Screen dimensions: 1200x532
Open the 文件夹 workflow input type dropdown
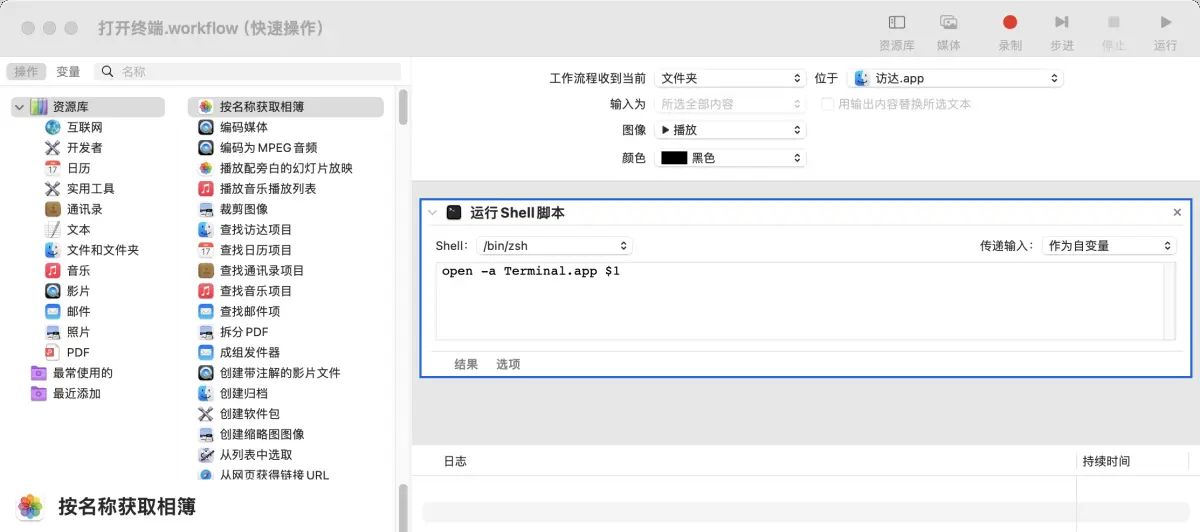(730, 78)
